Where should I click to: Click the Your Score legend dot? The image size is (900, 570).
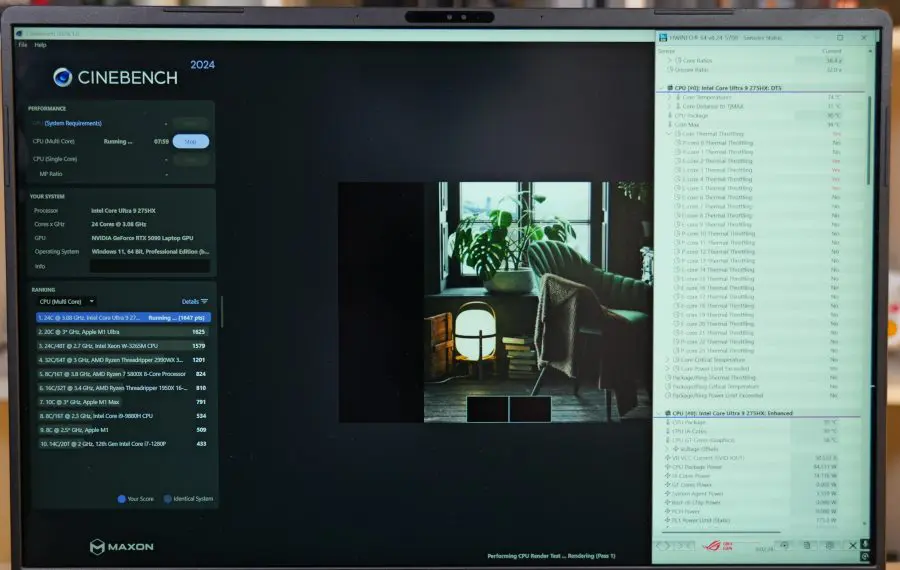pyautogui.click(x=122, y=499)
